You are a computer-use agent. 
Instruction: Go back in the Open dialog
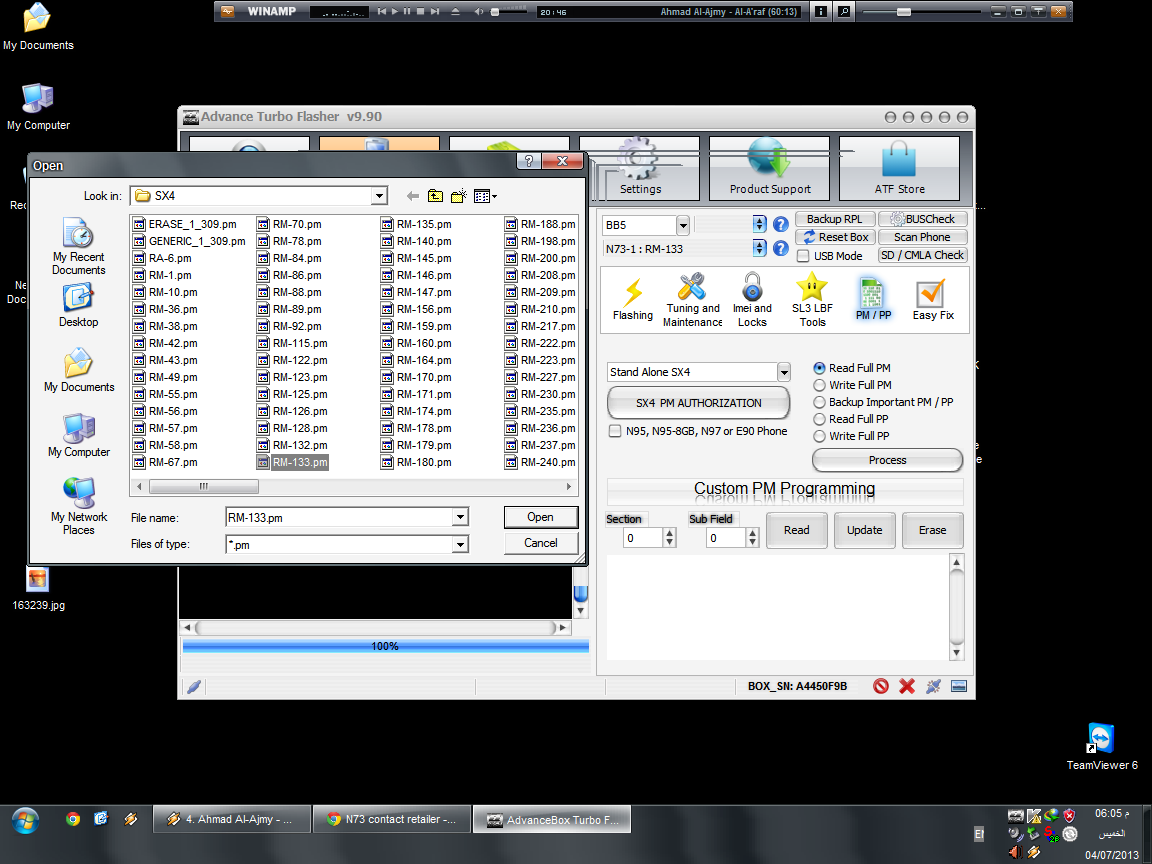(413, 196)
